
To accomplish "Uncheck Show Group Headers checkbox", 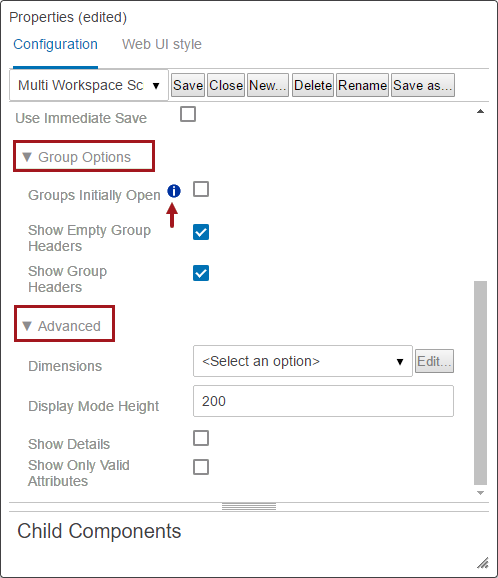I will (201, 273).
